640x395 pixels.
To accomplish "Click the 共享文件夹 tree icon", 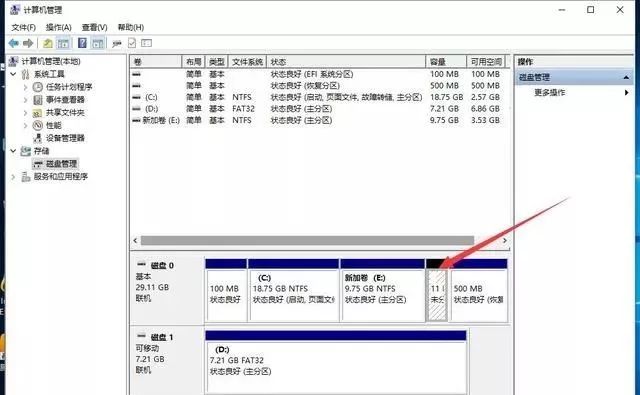I will coord(38,113).
